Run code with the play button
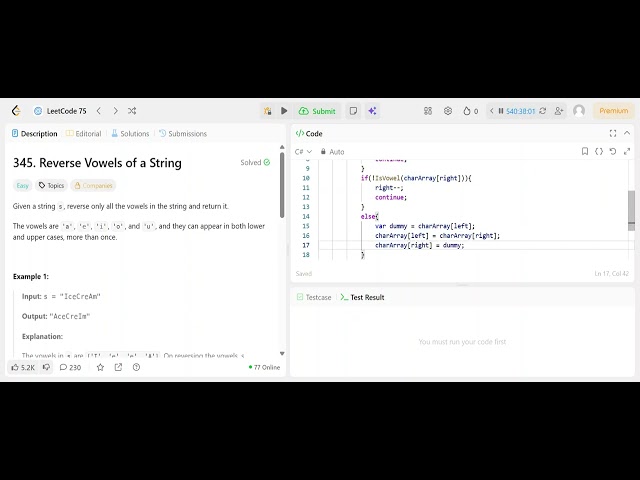 click(x=284, y=111)
